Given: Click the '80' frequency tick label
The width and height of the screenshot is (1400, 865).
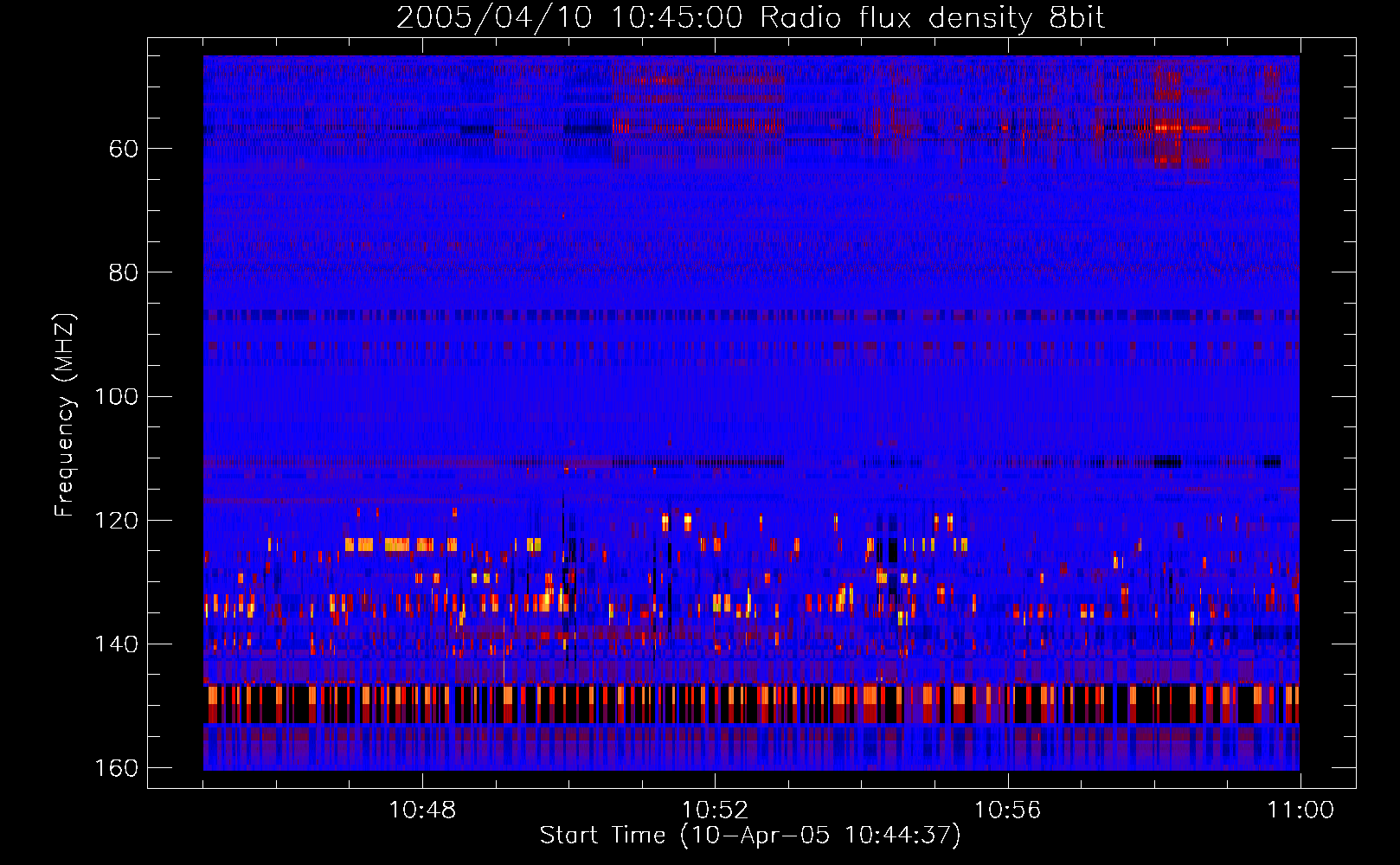Looking at the screenshot, I should (x=124, y=272).
